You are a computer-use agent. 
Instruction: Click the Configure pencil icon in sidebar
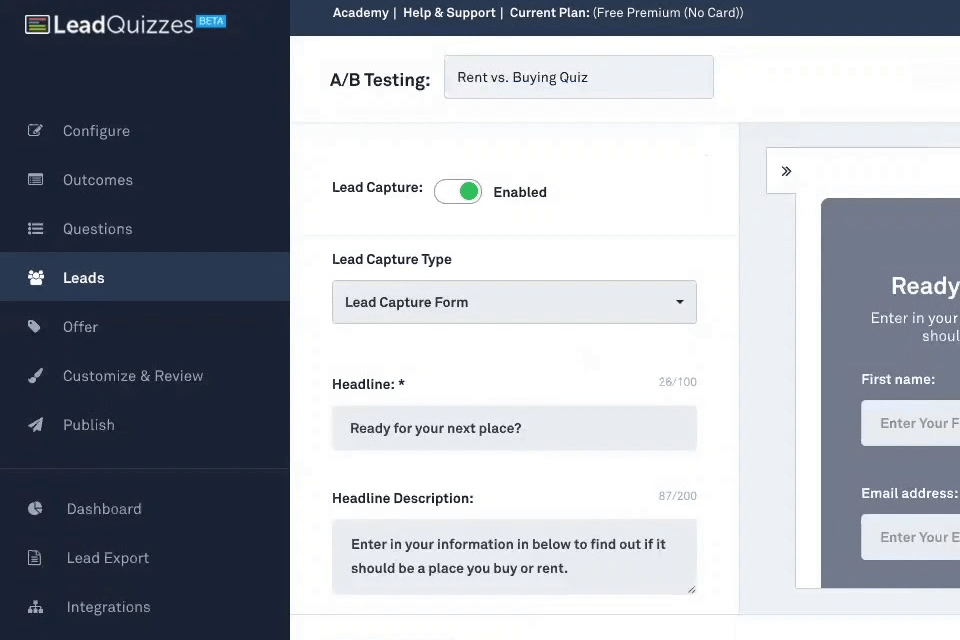(36, 131)
